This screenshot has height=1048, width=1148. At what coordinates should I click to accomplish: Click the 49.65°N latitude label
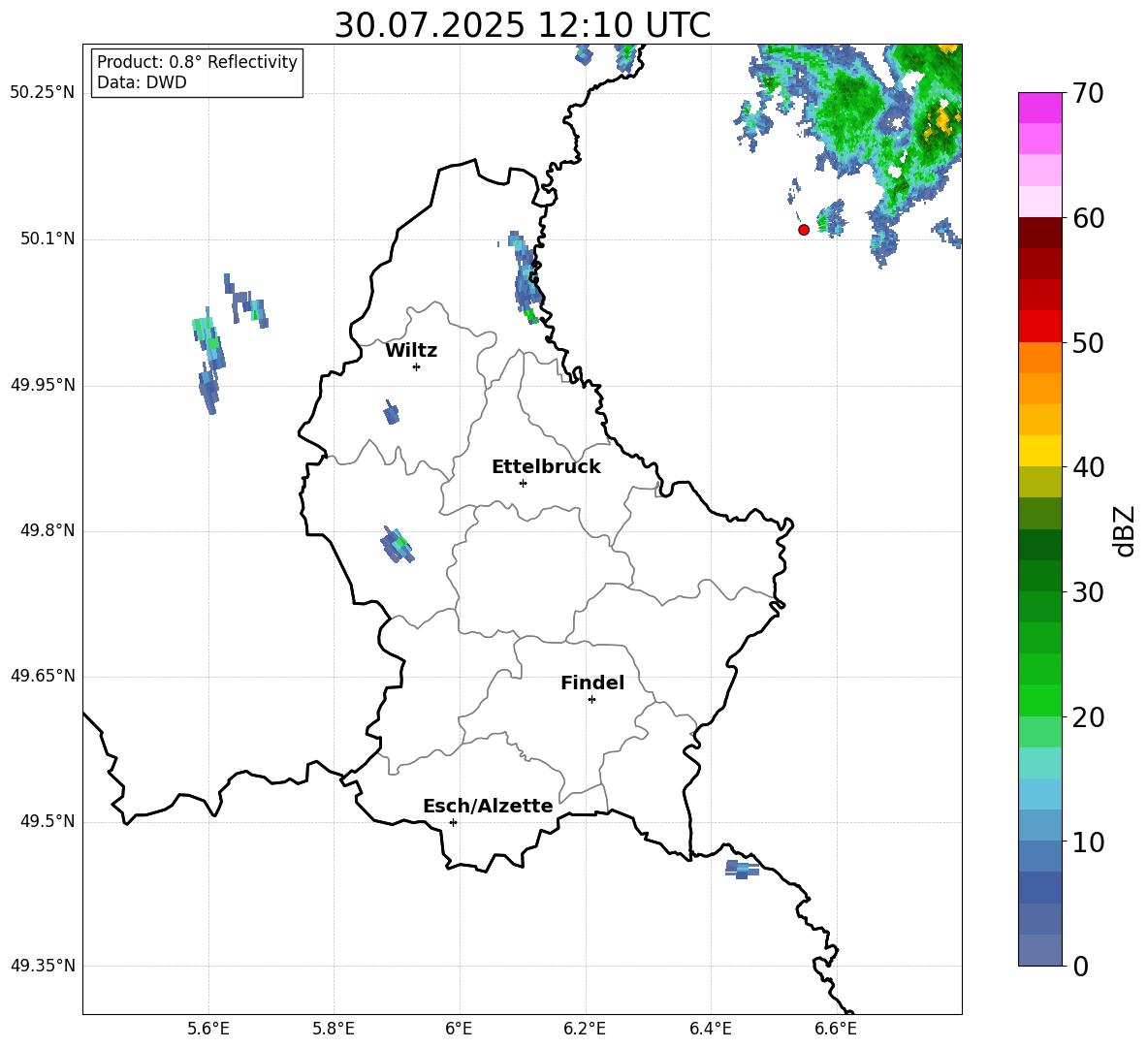[x=43, y=676]
